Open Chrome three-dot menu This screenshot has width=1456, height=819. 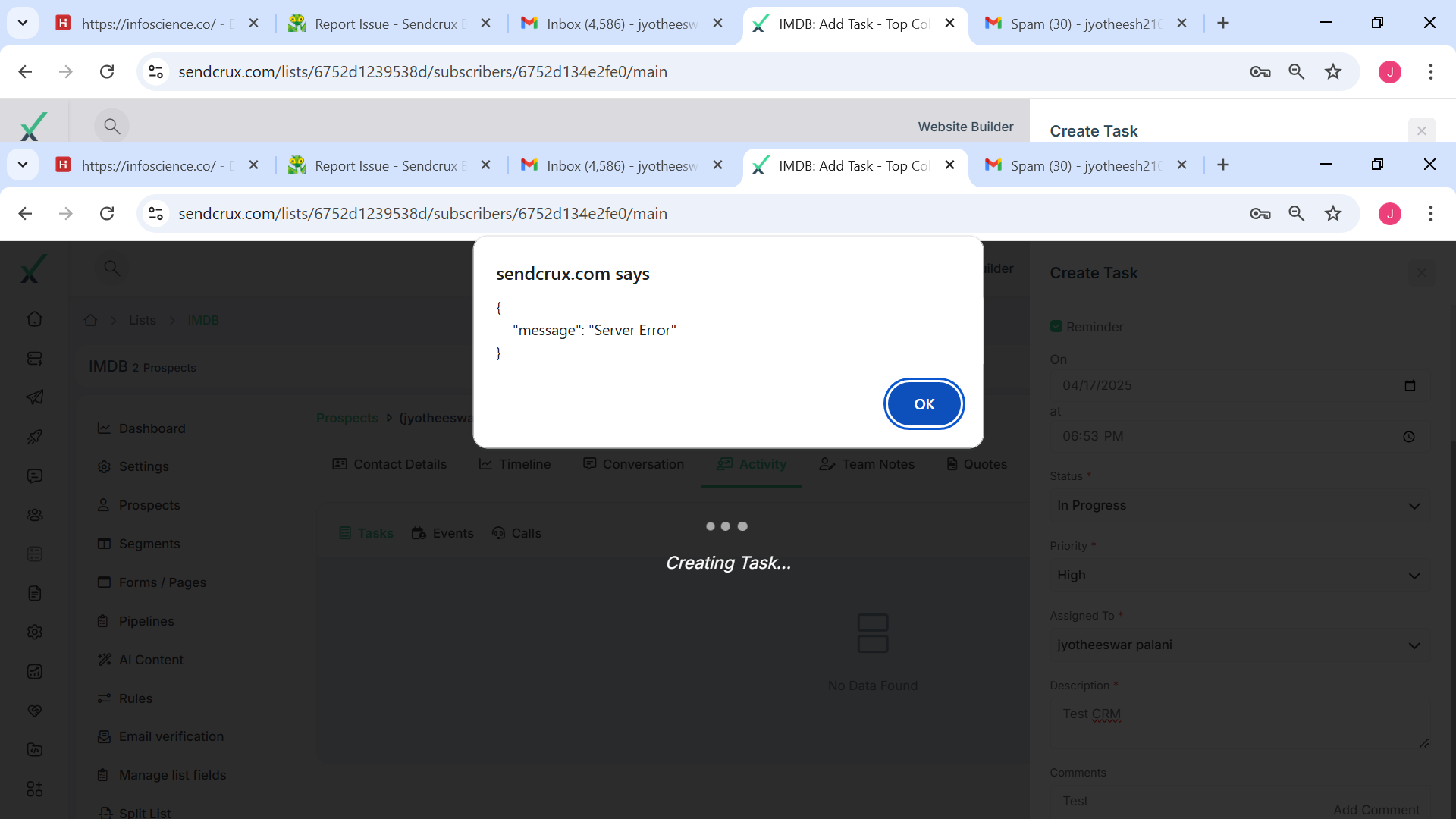tap(1430, 214)
